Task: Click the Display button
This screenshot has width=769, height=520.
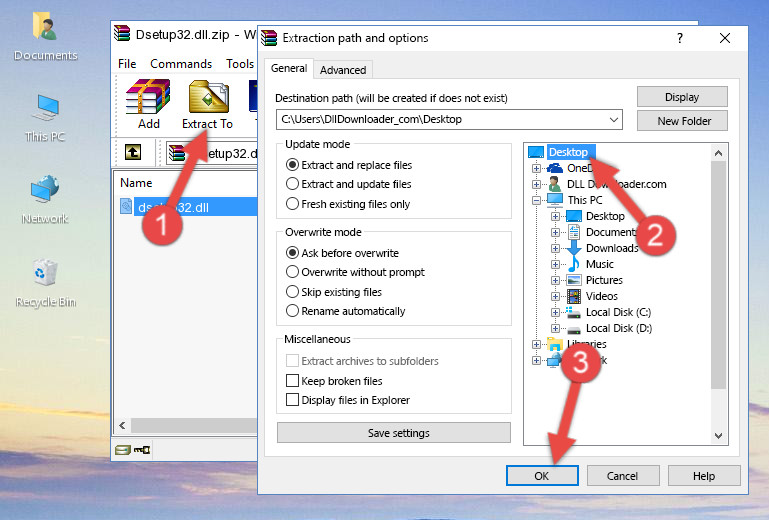Action: 682,97
